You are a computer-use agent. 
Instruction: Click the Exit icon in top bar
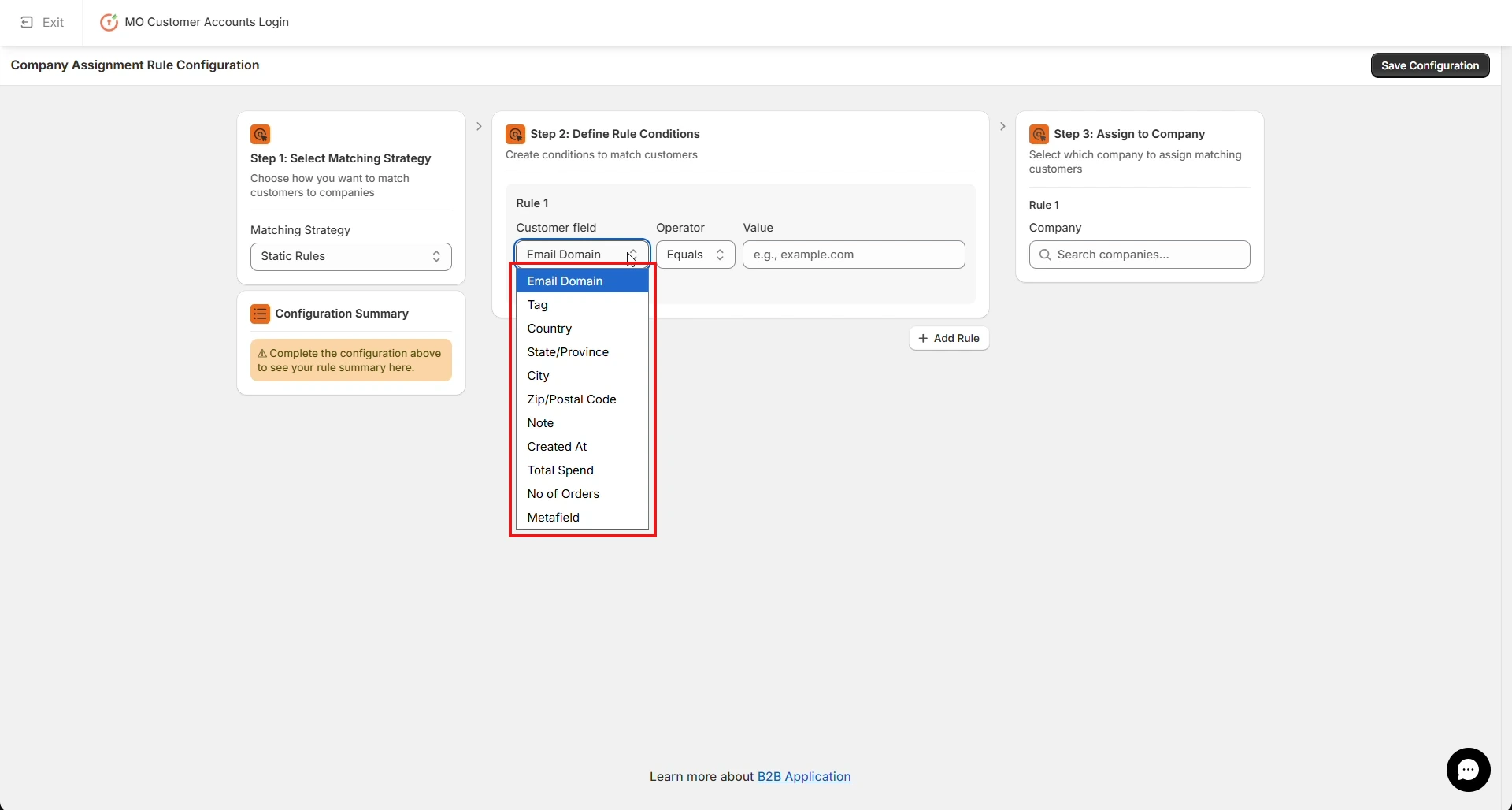click(x=27, y=22)
